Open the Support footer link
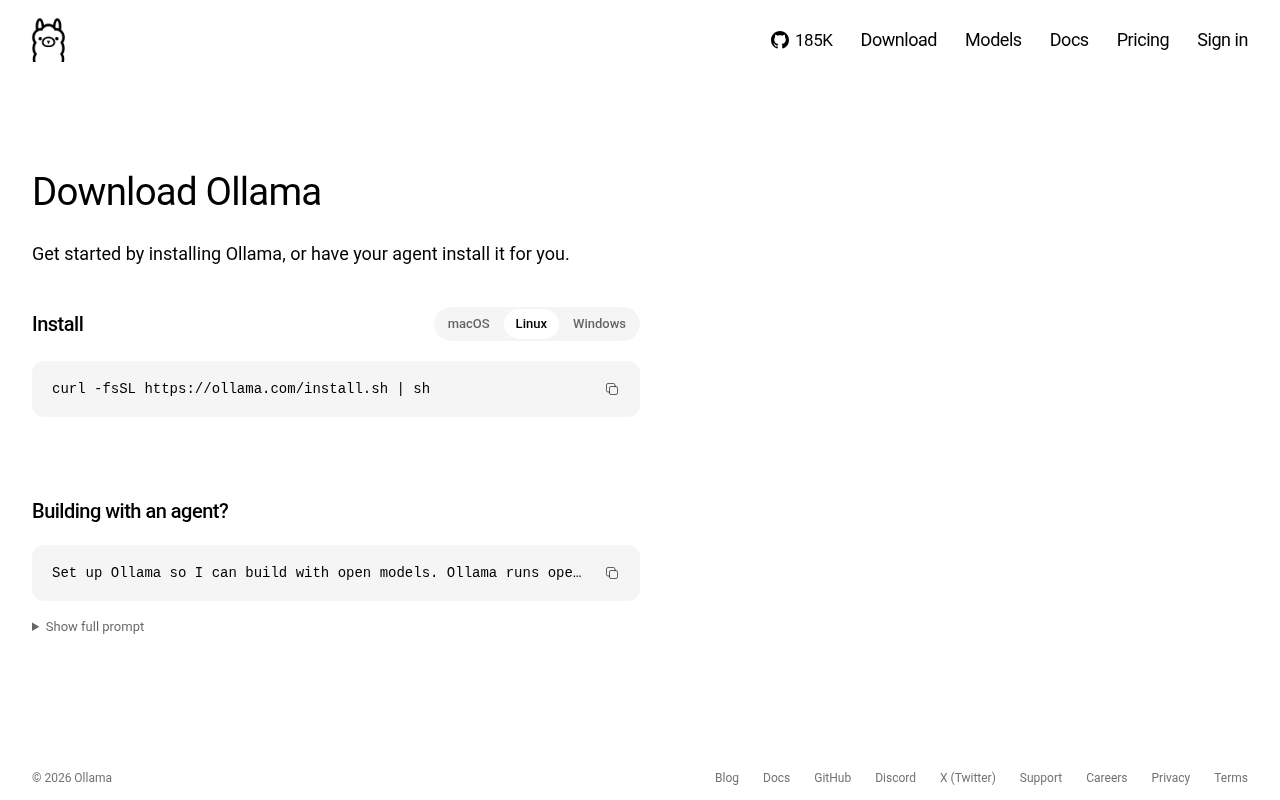Image resolution: width=1280 pixels, height=800 pixels. [1040, 778]
